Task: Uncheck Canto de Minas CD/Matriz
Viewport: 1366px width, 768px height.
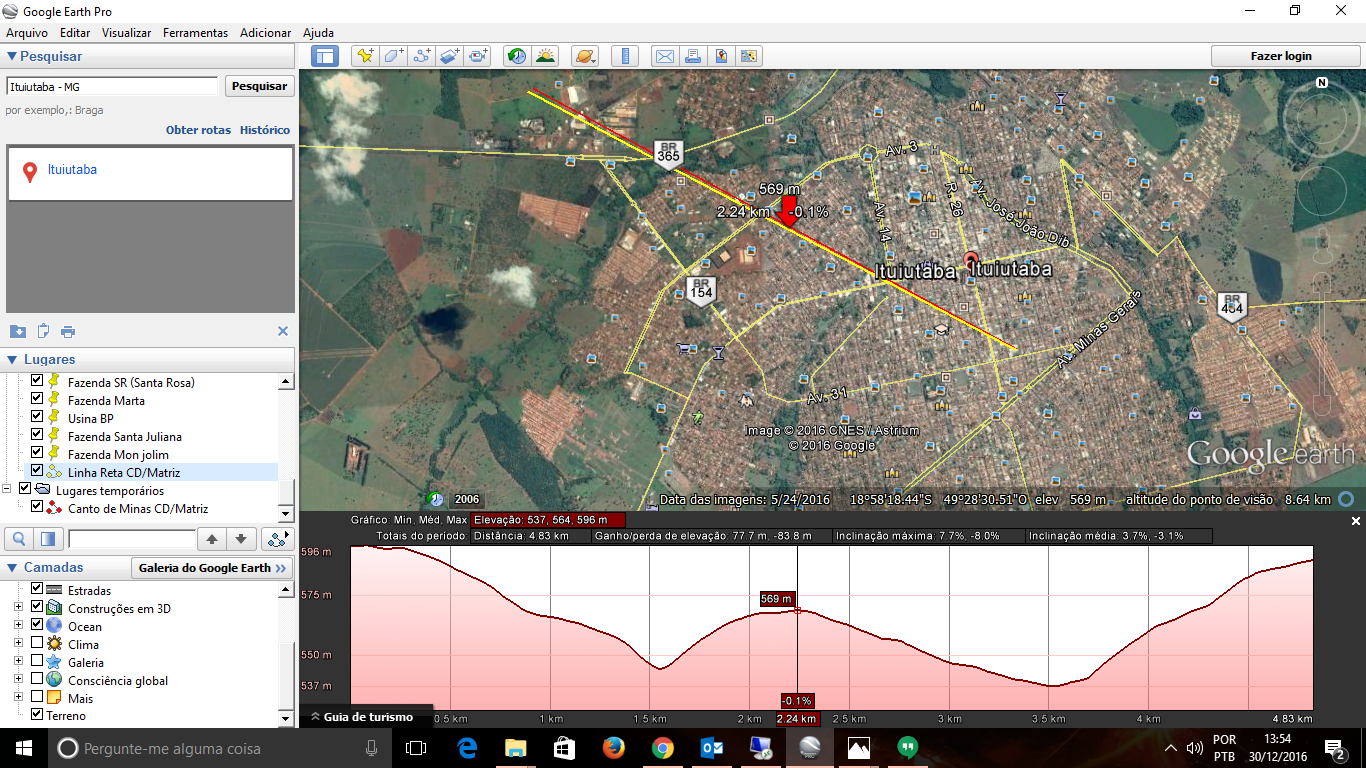Action: 37,508
